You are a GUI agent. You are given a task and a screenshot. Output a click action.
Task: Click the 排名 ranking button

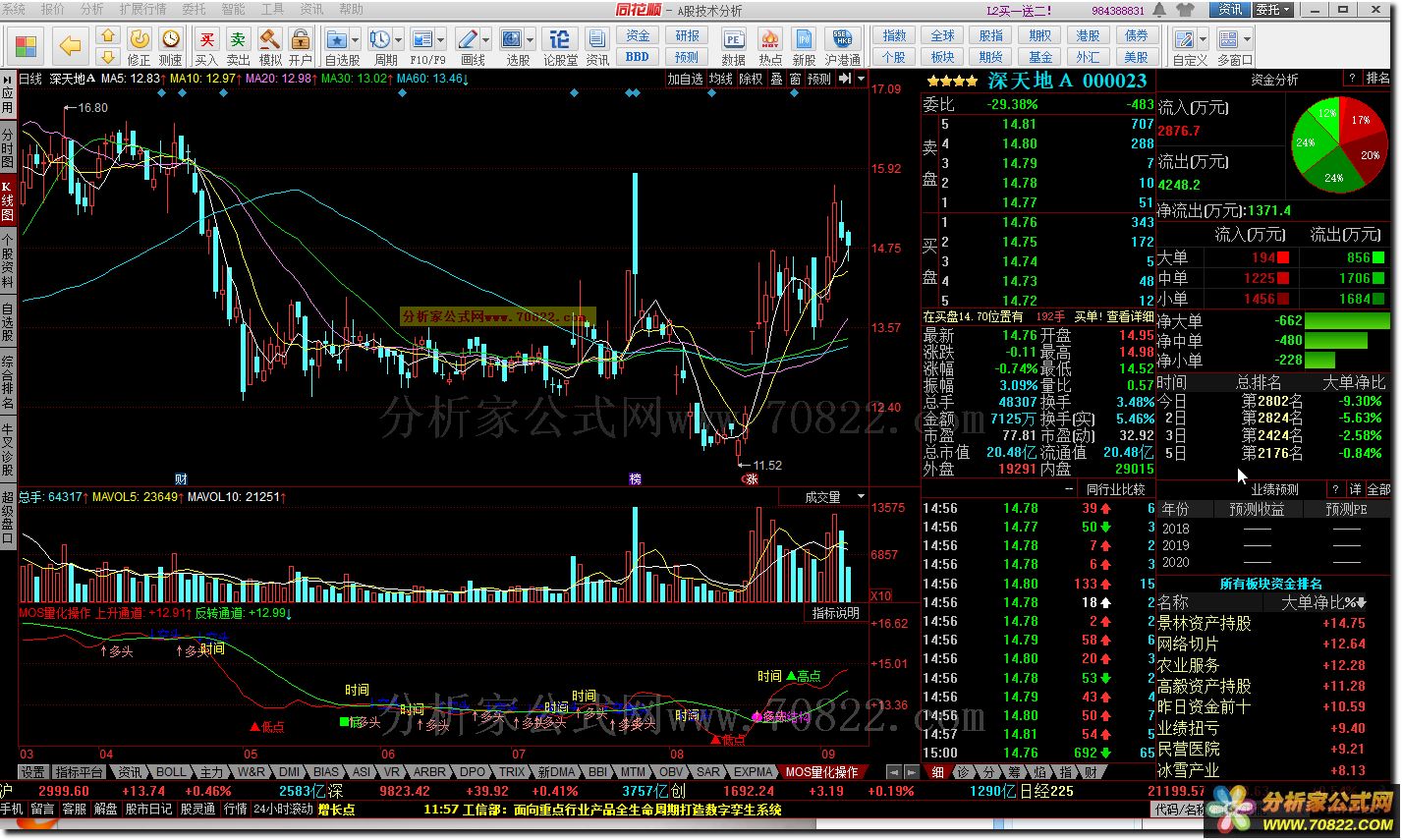(x=1378, y=79)
